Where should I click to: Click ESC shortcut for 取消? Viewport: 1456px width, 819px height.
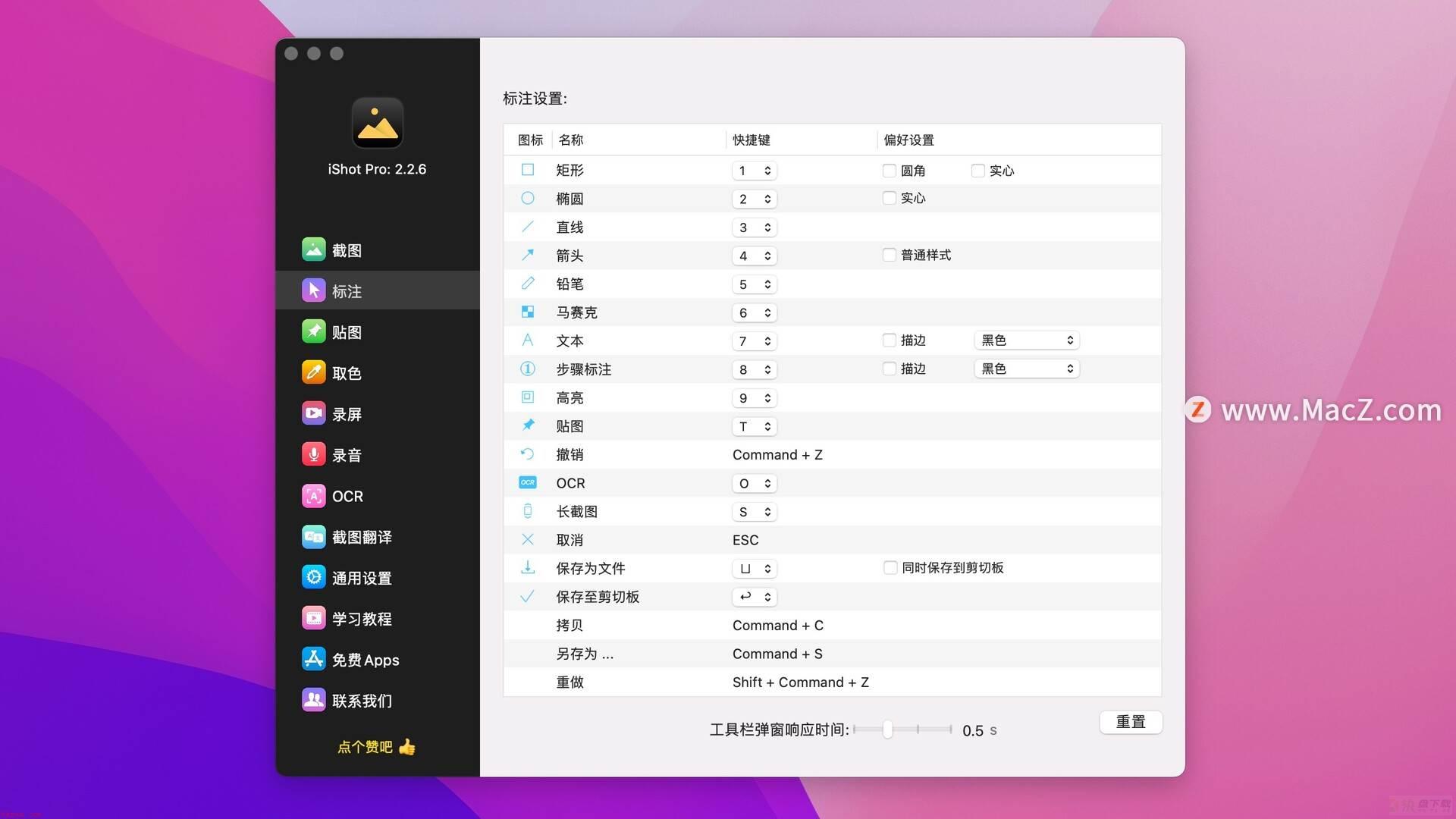point(745,540)
